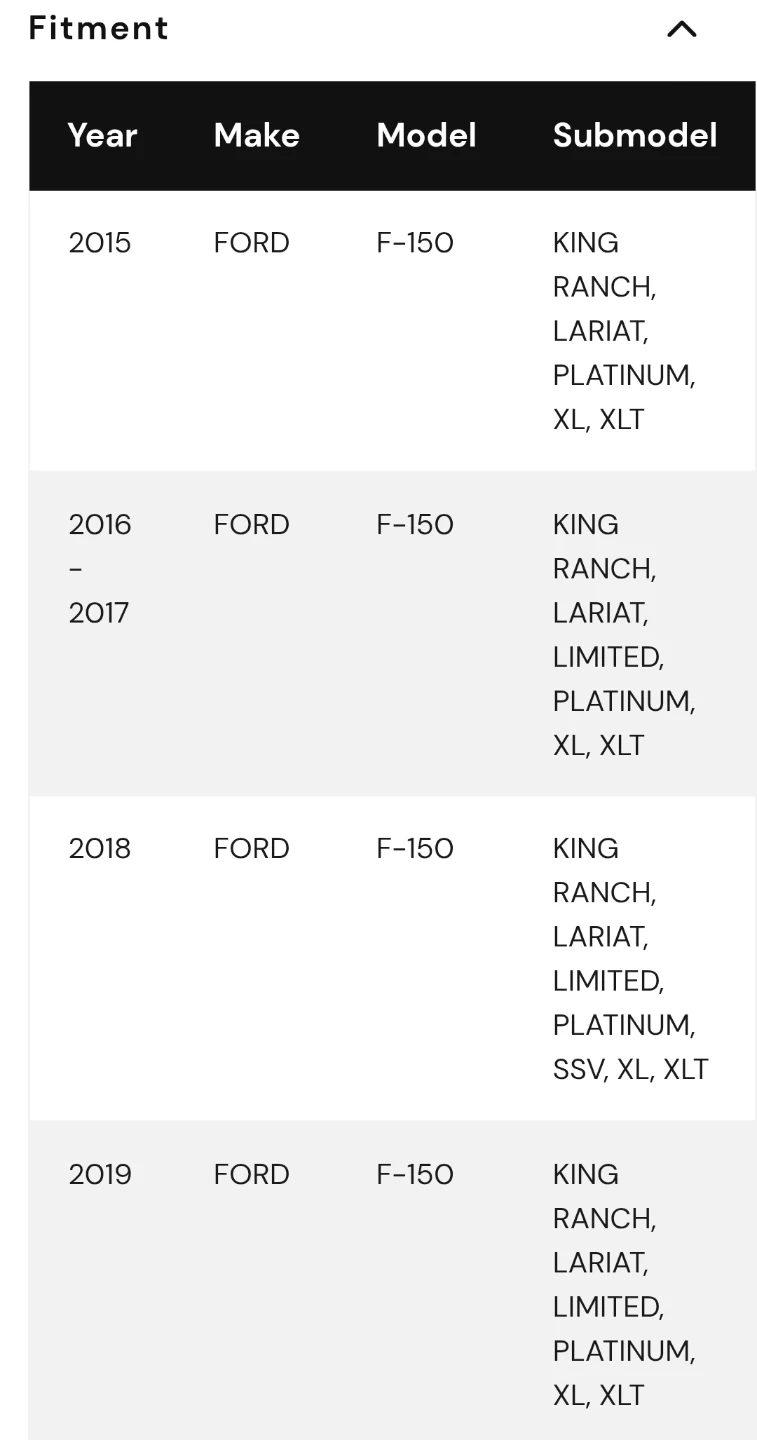Click the Model column header
Screen dimensions: 757x1440
click(426, 135)
